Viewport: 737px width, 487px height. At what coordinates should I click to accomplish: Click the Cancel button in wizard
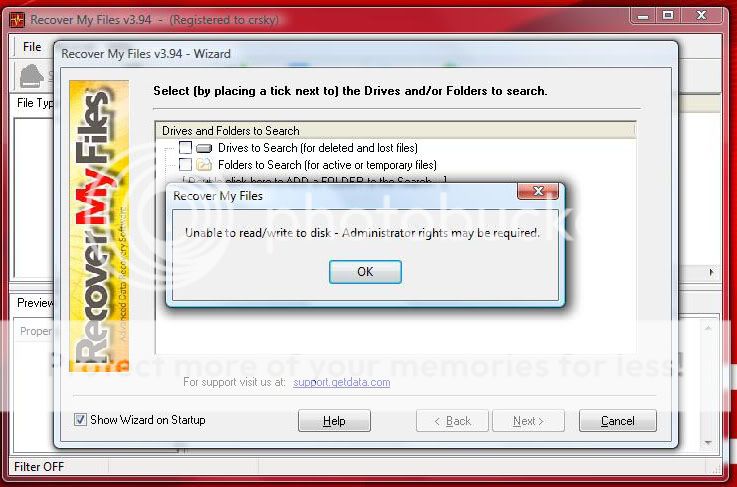click(618, 421)
